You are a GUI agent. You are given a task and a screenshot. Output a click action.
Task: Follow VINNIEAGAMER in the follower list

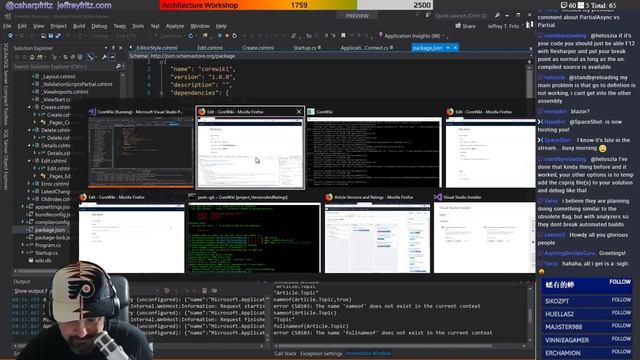pos(621,339)
